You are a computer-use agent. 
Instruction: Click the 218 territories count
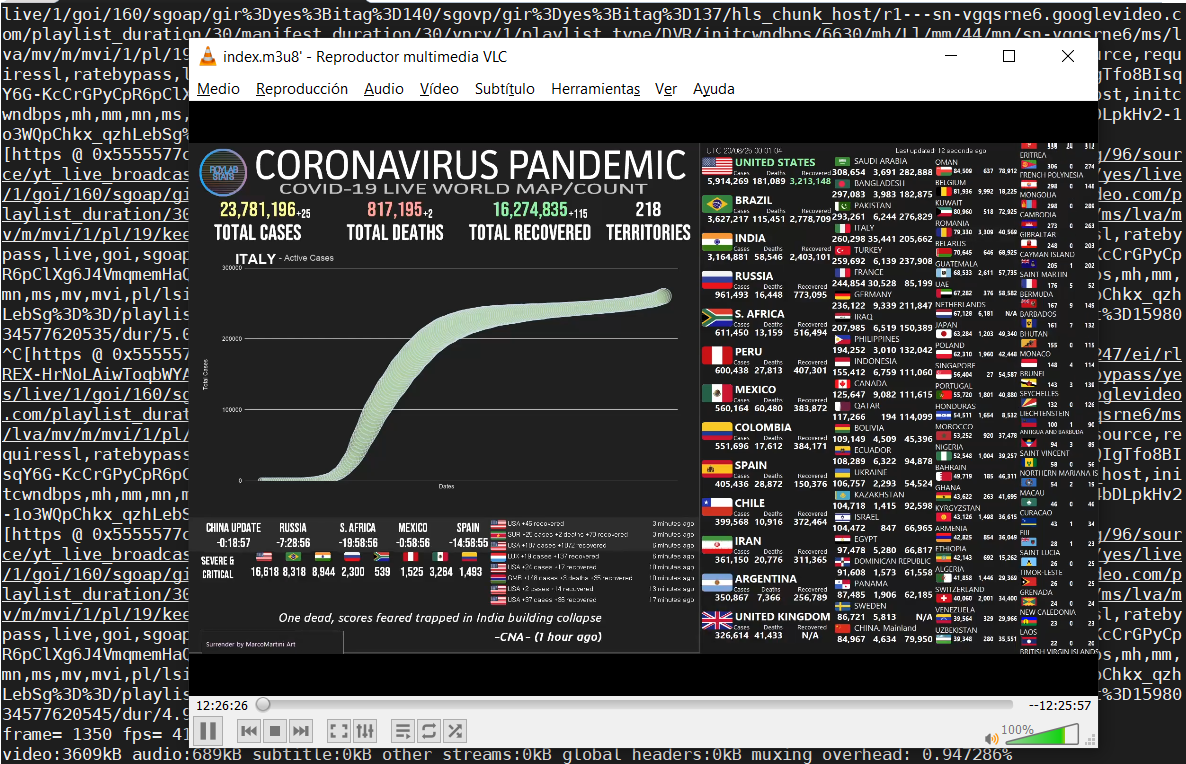pos(648,210)
